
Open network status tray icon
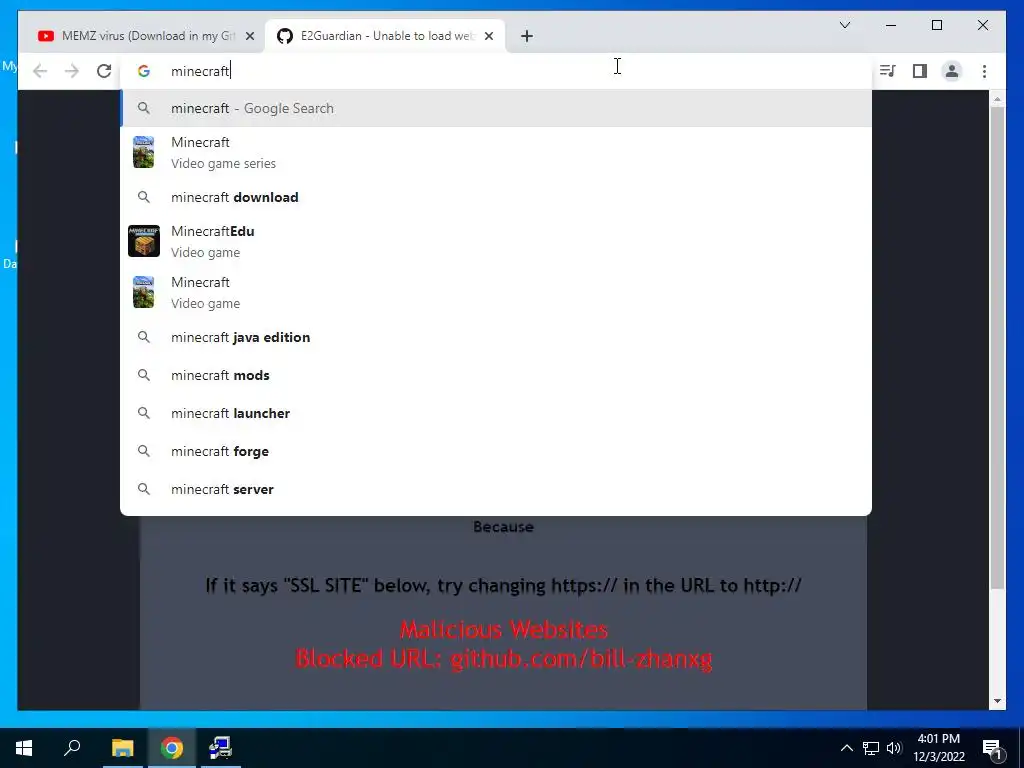pyautogui.click(x=871, y=748)
